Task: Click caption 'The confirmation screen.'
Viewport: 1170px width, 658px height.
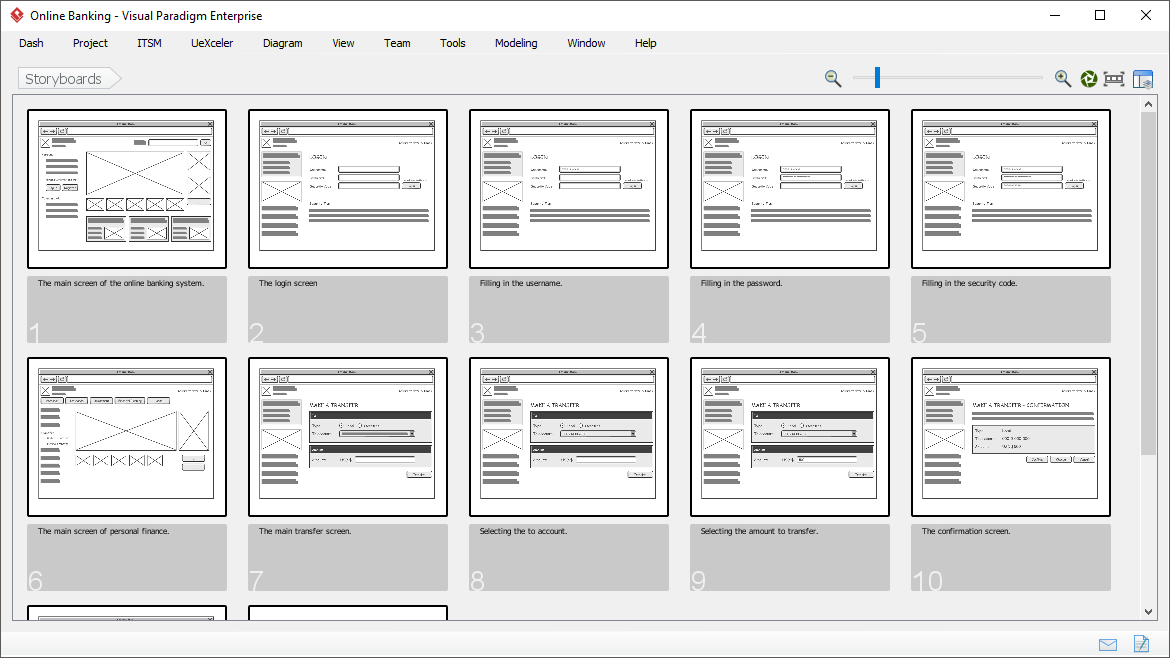Action: (966, 531)
